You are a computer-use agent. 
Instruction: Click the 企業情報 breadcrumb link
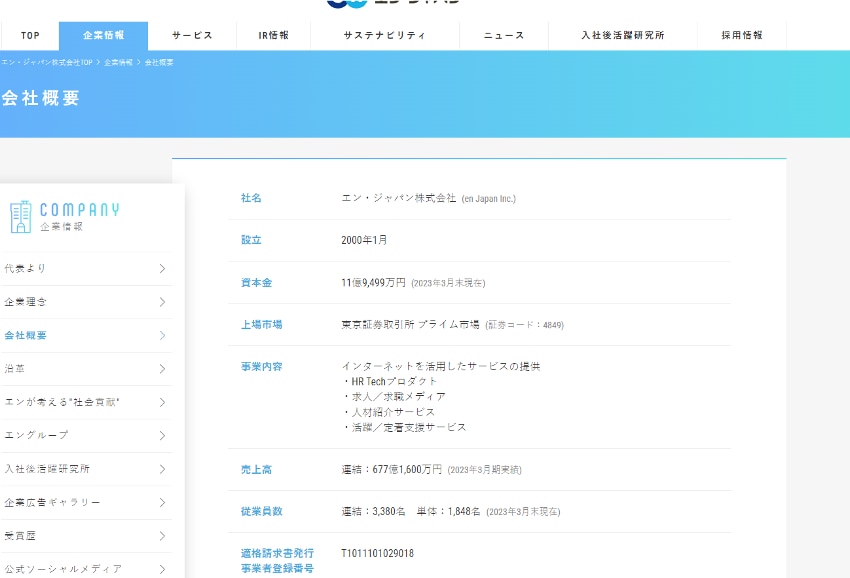(x=118, y=62)
